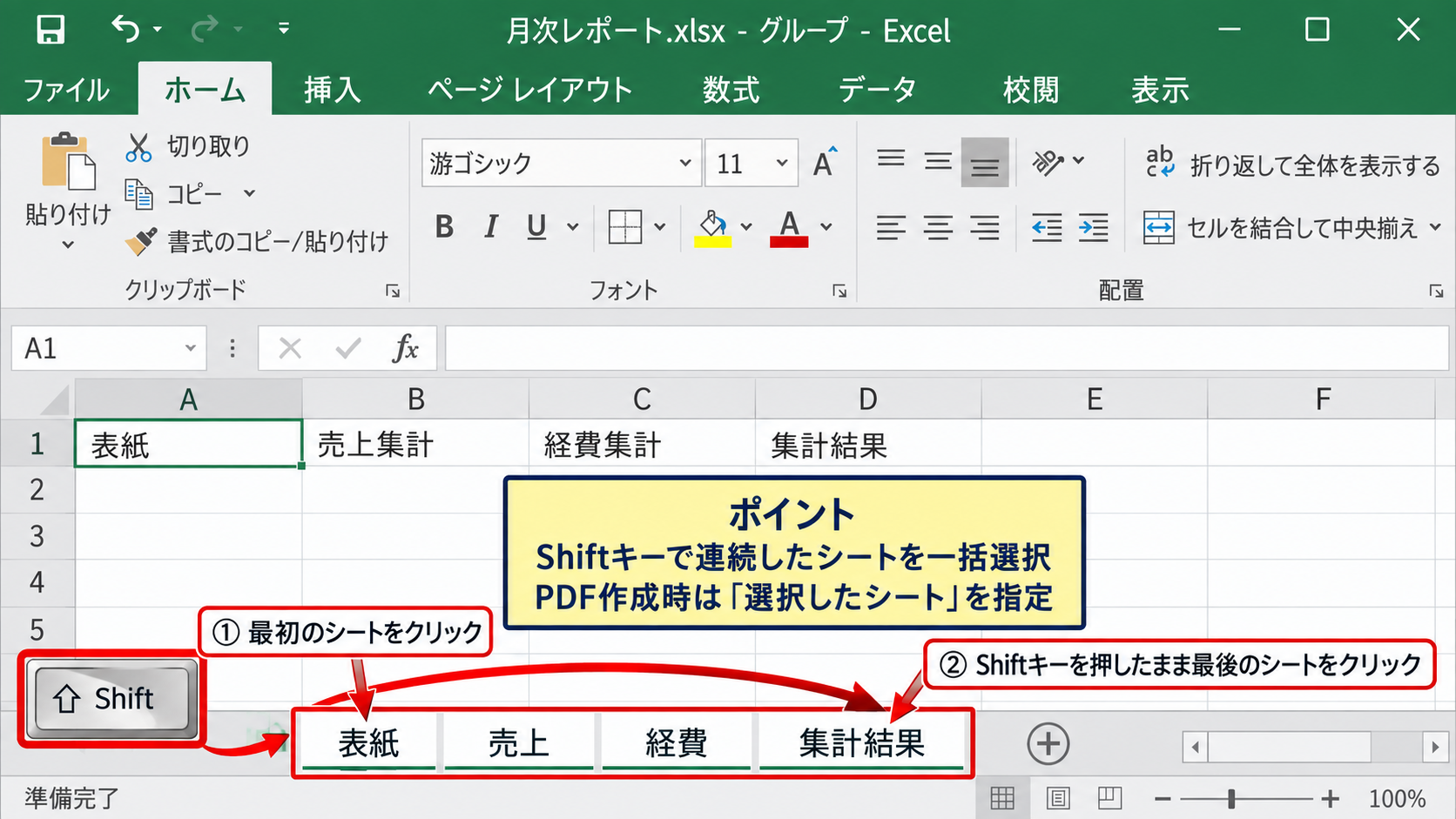This screenshot has width=1456, height=819.
Task: Open the ファイル tab
Action: 66,90
